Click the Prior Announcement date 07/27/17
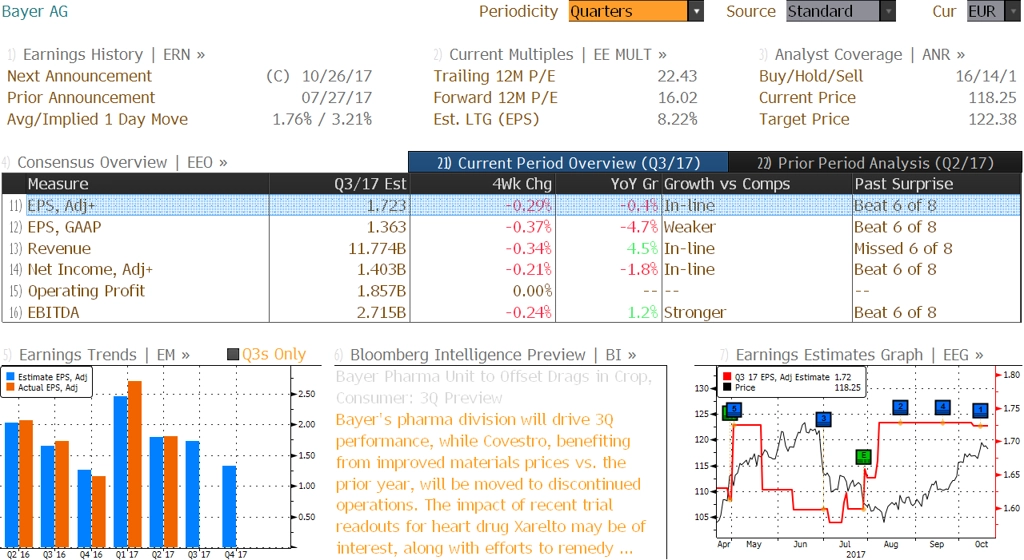1024x560 pixels. 336,97
